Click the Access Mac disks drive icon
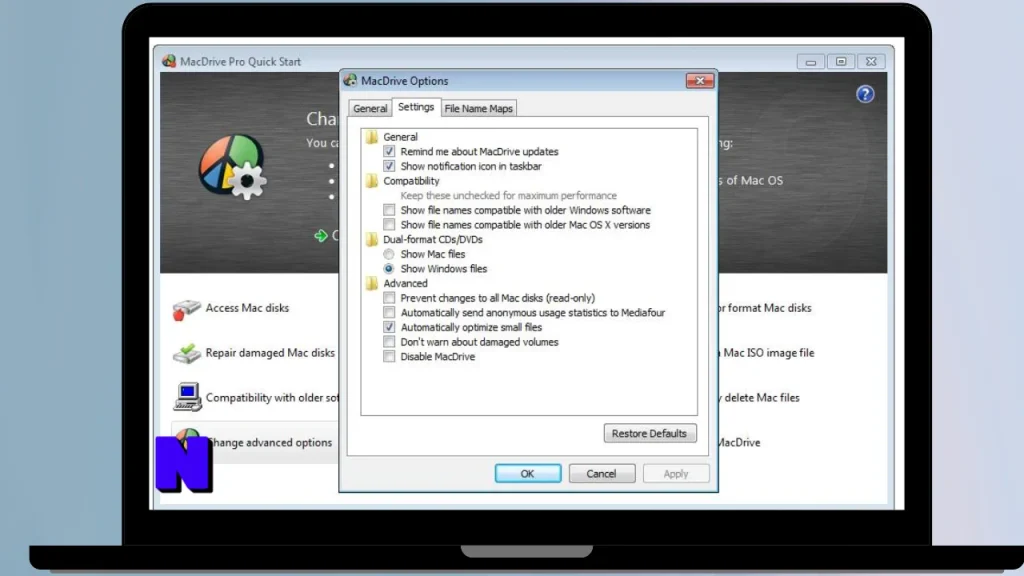The height and width of the screenshot is (576, 1024). 186,309
